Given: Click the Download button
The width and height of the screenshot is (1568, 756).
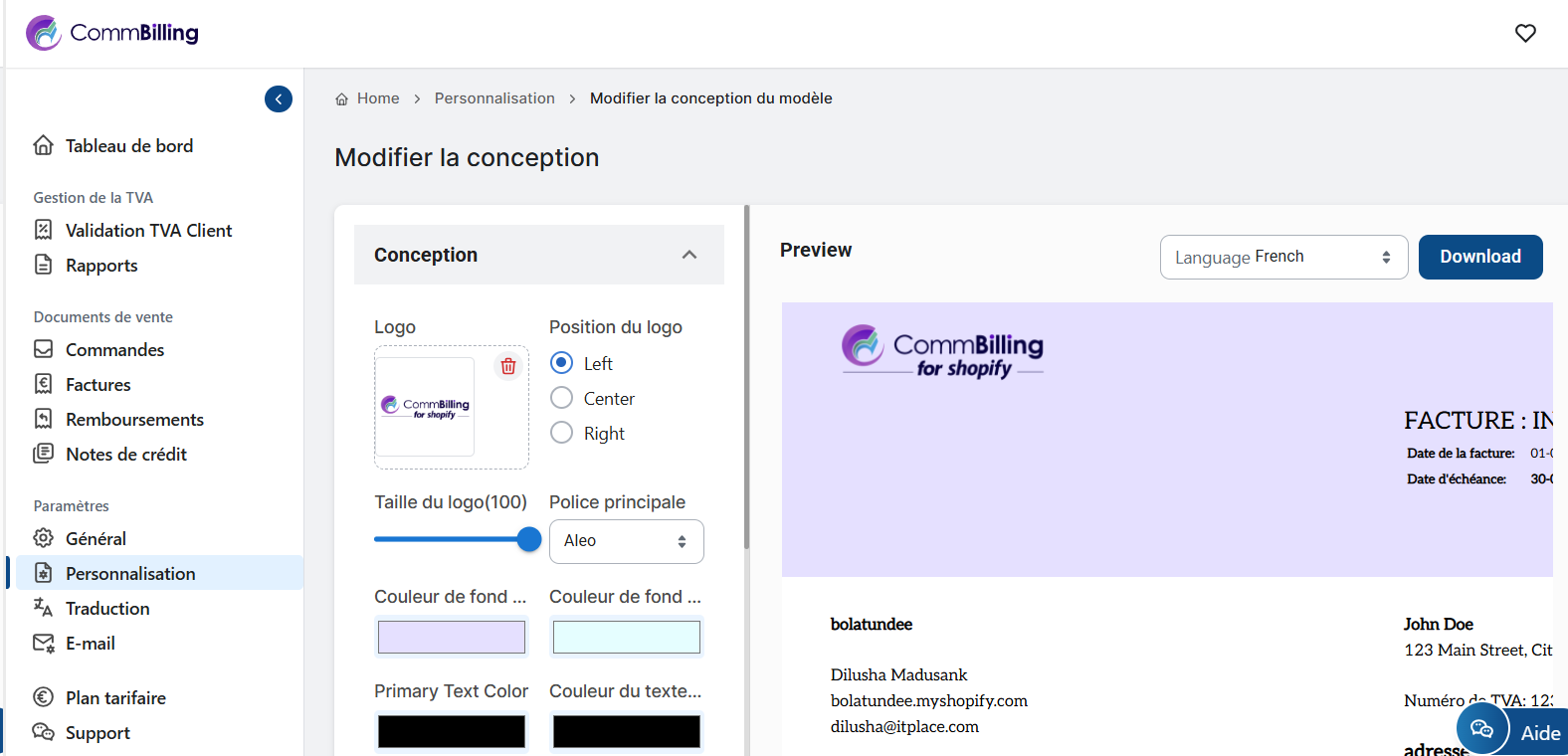Looking at the screenshot, I should pos(1480,257).
